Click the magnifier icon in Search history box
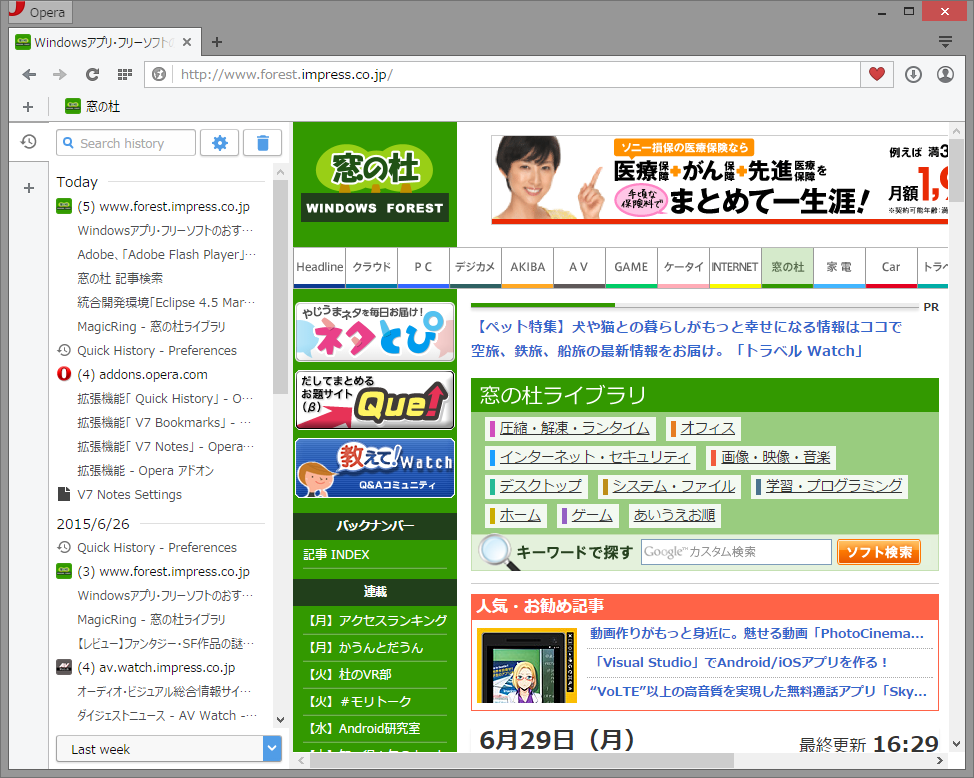Screen dimensions: 974x778 67,142
